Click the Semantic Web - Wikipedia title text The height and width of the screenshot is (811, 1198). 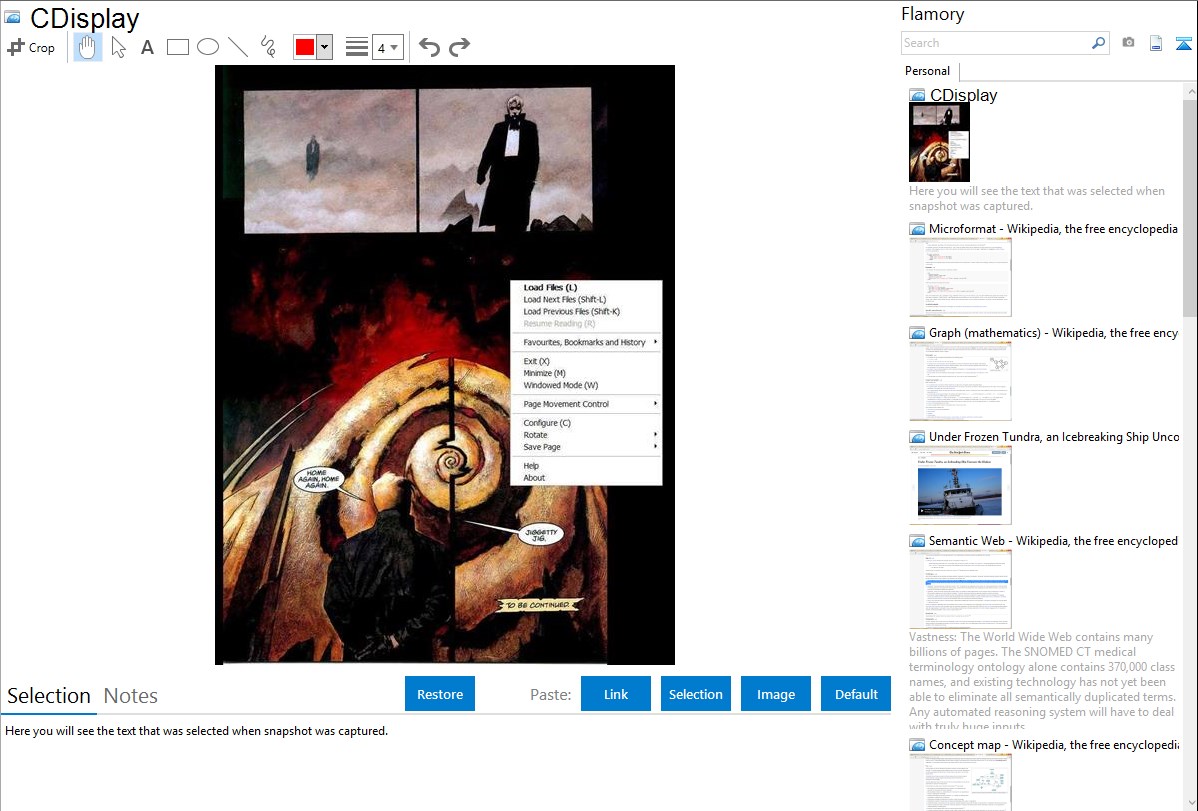(1053, 540)
